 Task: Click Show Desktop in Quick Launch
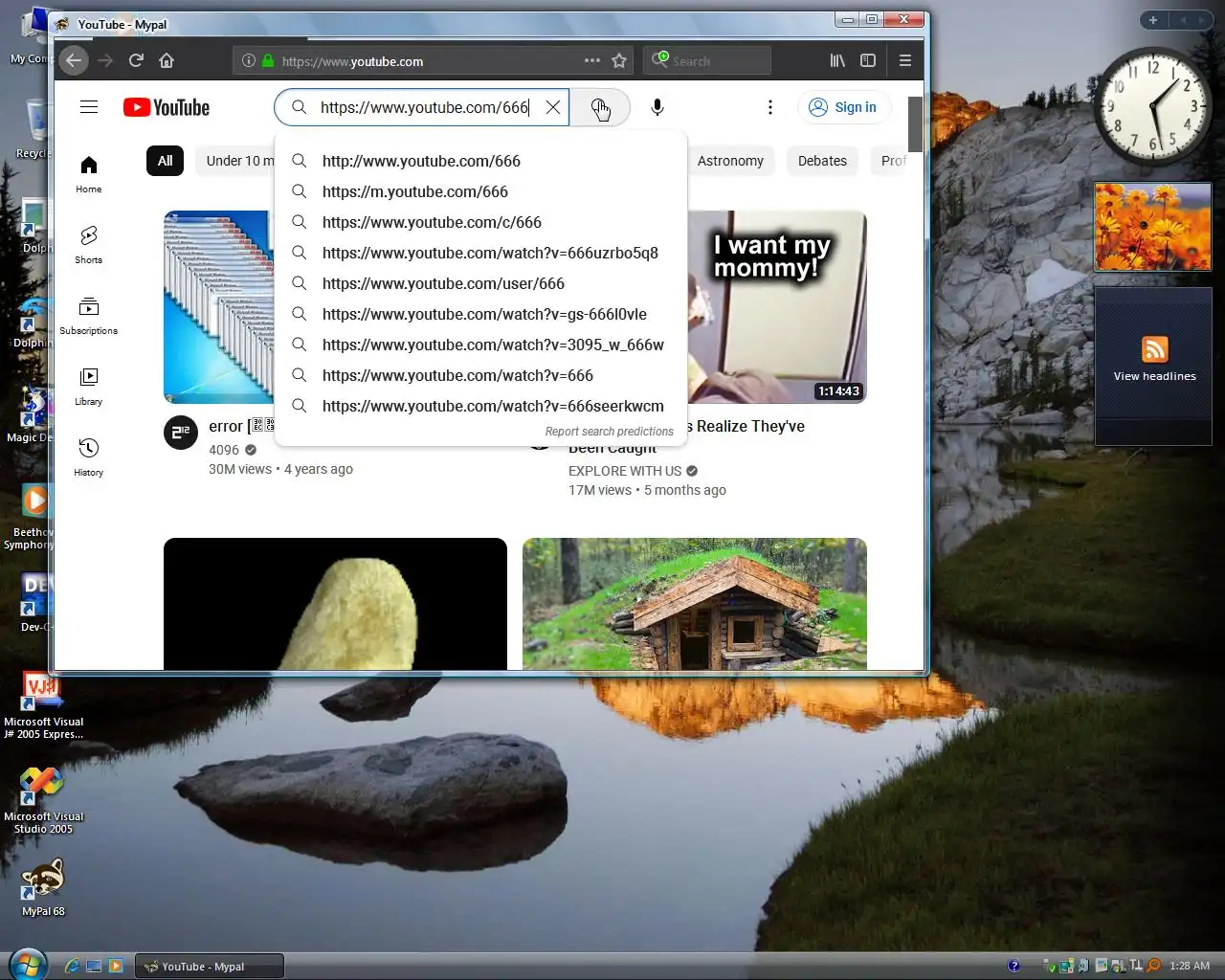[94, 966]
